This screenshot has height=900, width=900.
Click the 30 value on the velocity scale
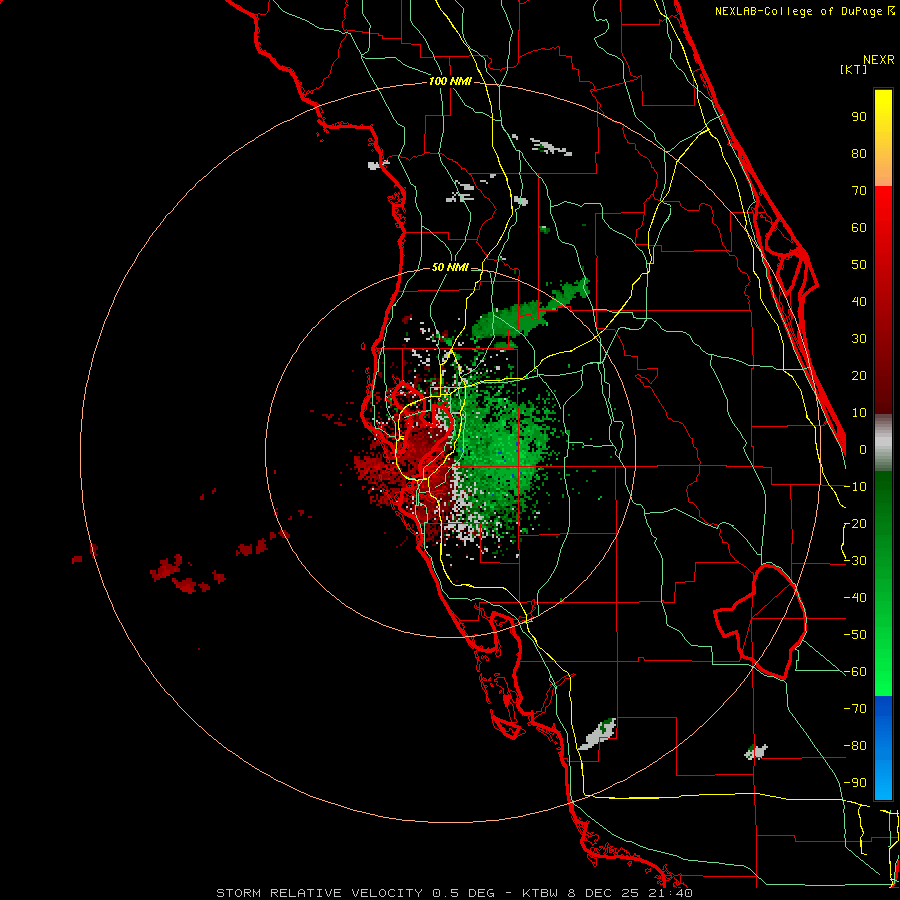tap(859, 339)
